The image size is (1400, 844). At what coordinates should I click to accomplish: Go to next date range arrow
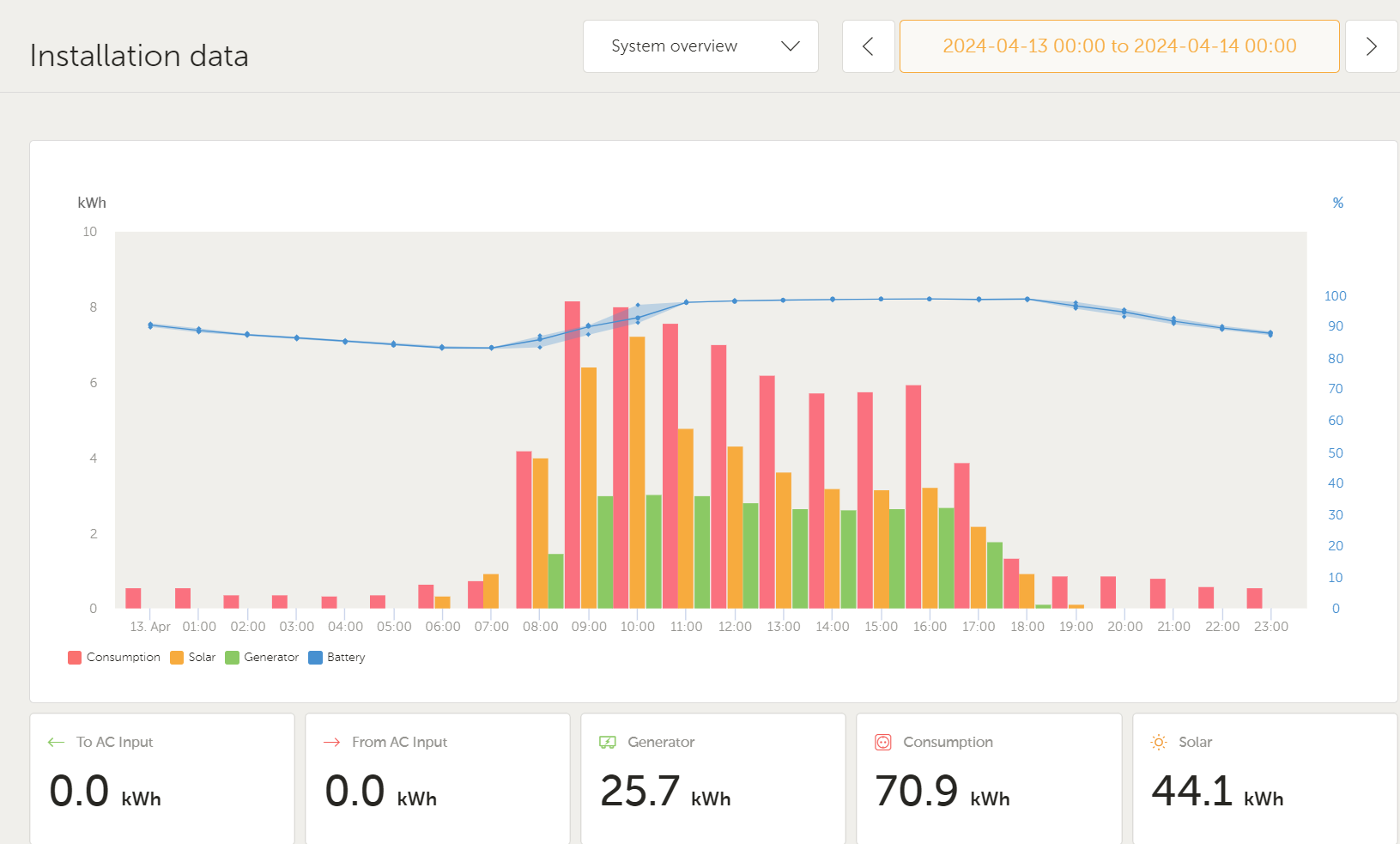click(x=1371, y=46)
